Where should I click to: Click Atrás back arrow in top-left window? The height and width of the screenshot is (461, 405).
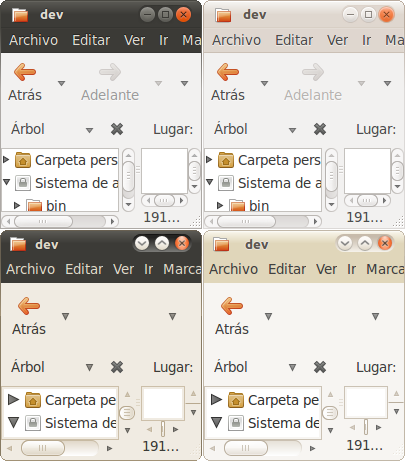(25, 72)
